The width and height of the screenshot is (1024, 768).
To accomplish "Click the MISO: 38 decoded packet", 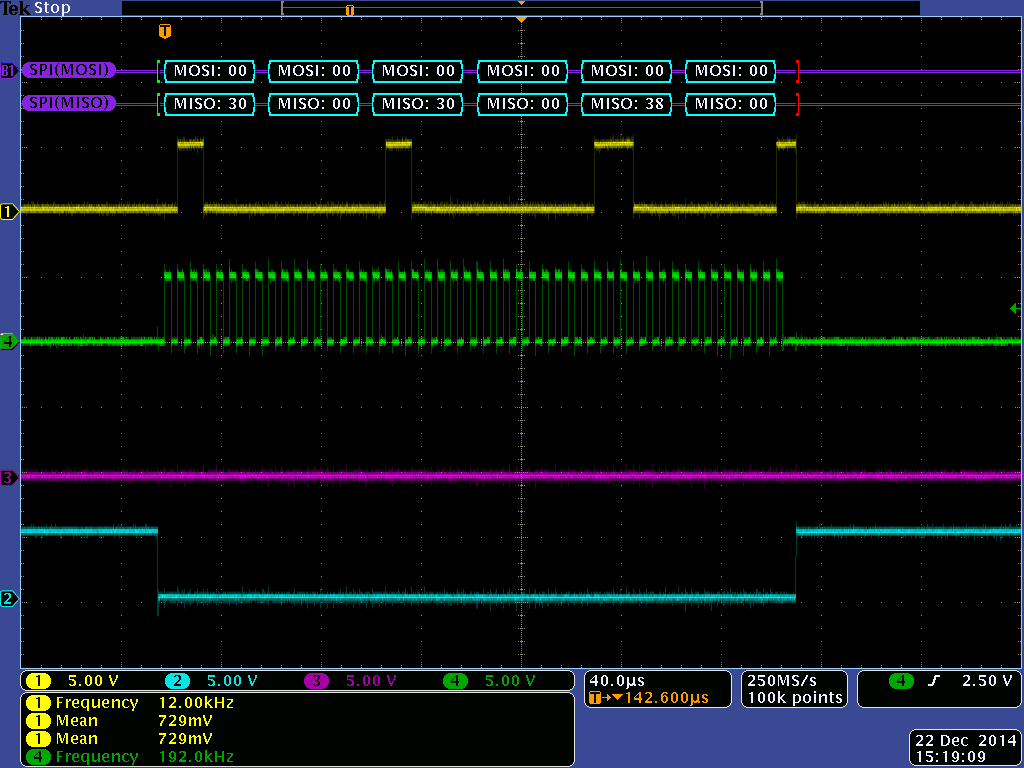I will click(x=626, y=103).
